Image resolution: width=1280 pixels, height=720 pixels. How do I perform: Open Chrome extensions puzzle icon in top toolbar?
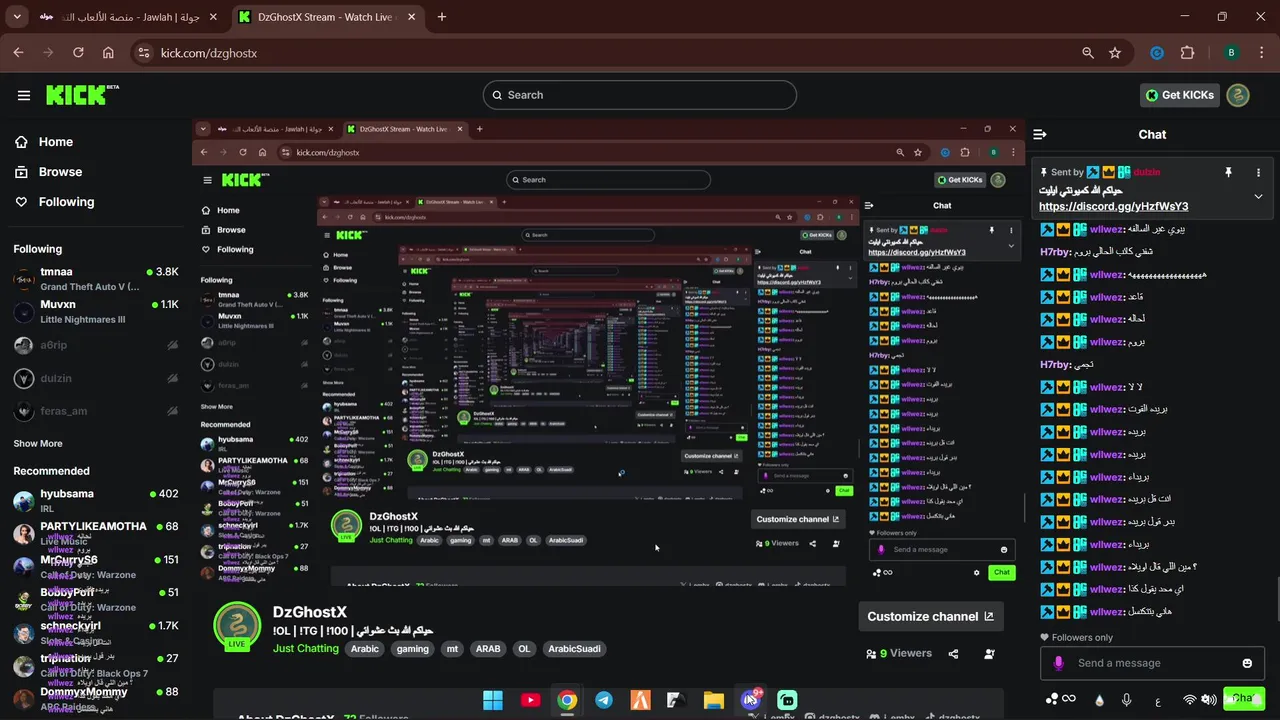[x=1187, y=53]
